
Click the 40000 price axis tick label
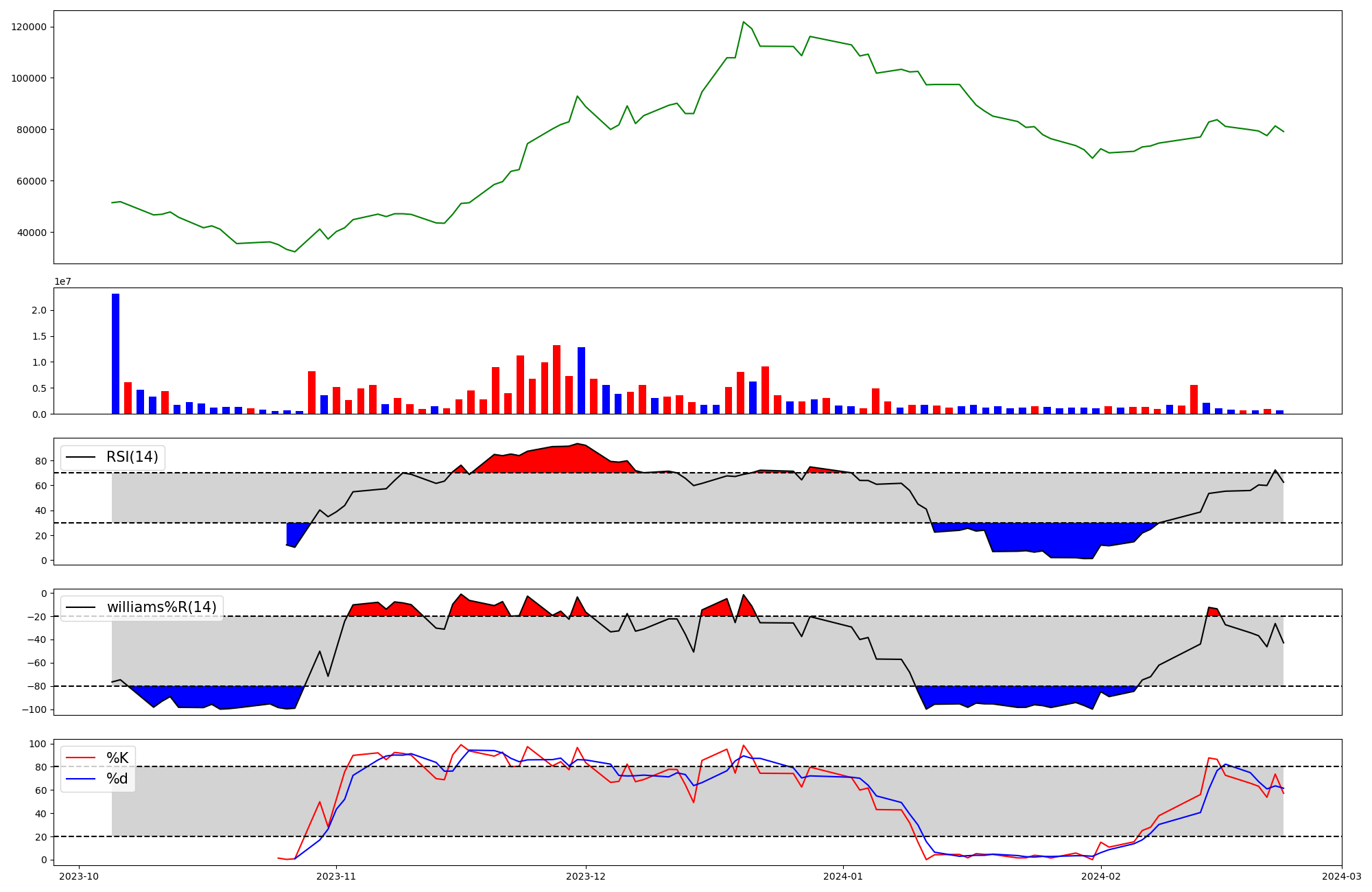click(32, 233)
